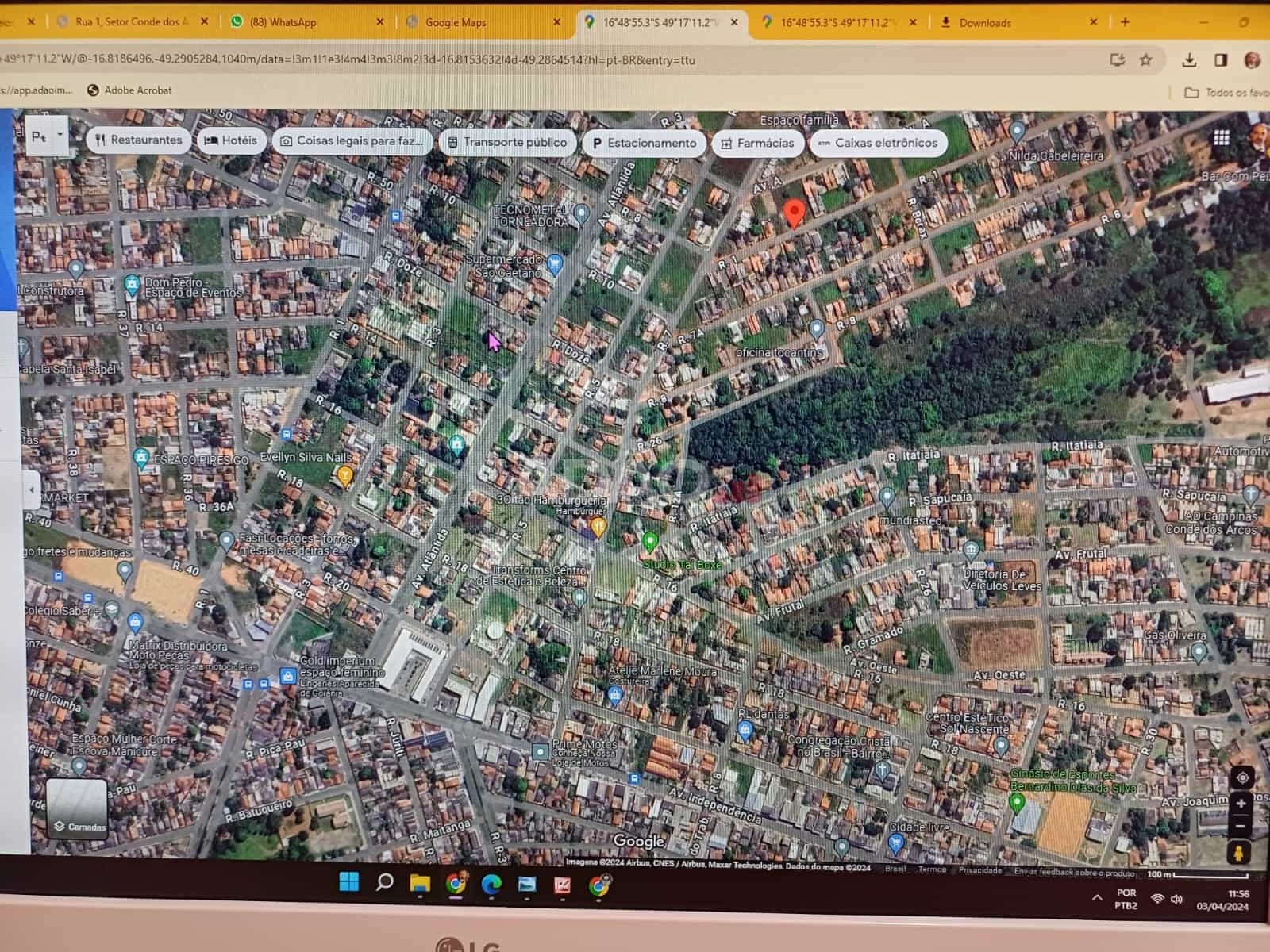Toggle the 100 m map scale
Viewport: 1270px width, 952px height.
(1197, 874)
